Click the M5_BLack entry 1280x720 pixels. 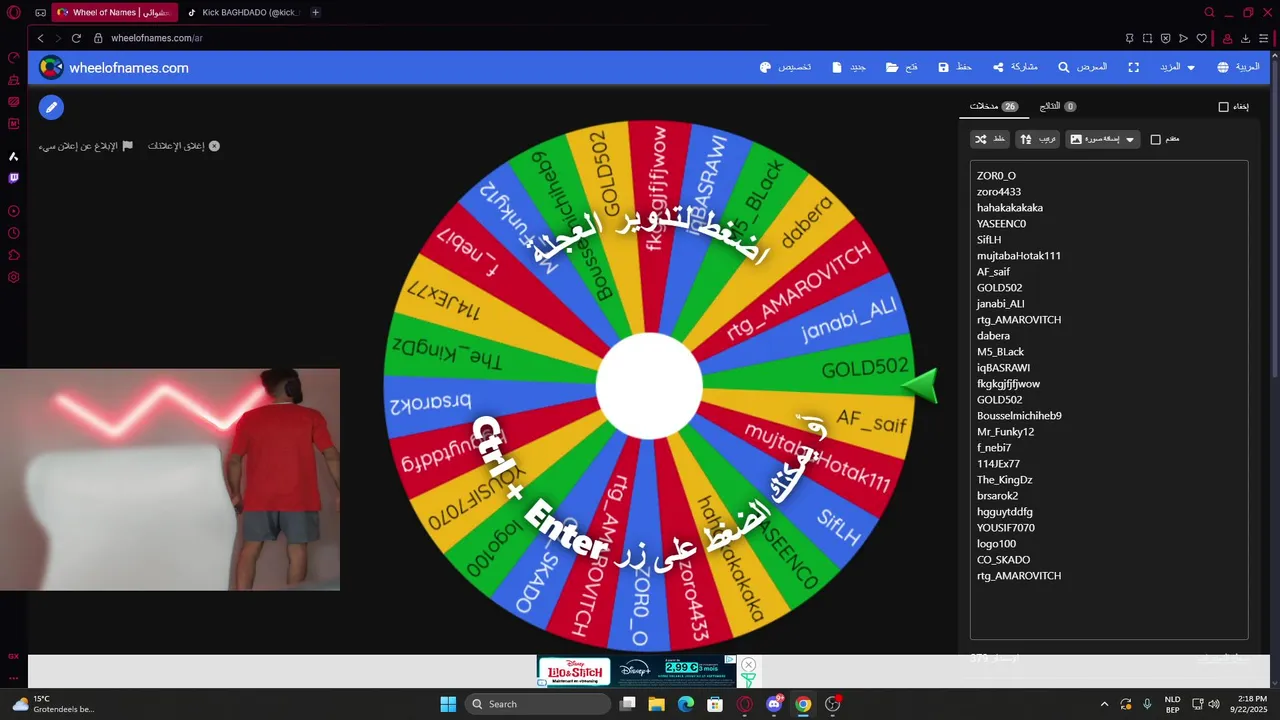(1000, 352)
